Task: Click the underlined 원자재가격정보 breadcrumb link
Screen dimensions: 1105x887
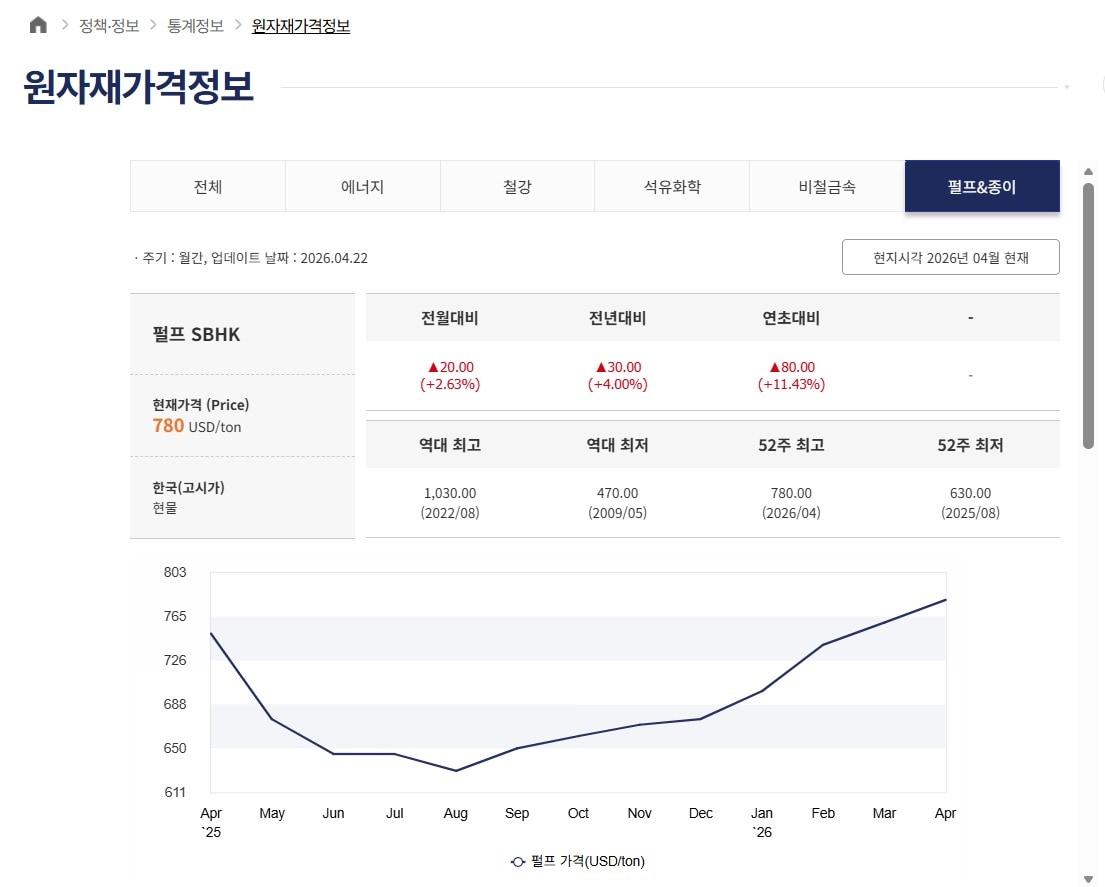Action: 300,26
